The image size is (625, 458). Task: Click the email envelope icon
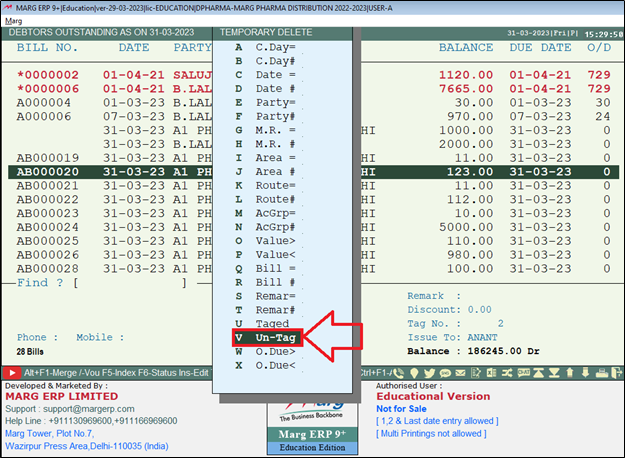pyautogui.click(x=460, y=373)
